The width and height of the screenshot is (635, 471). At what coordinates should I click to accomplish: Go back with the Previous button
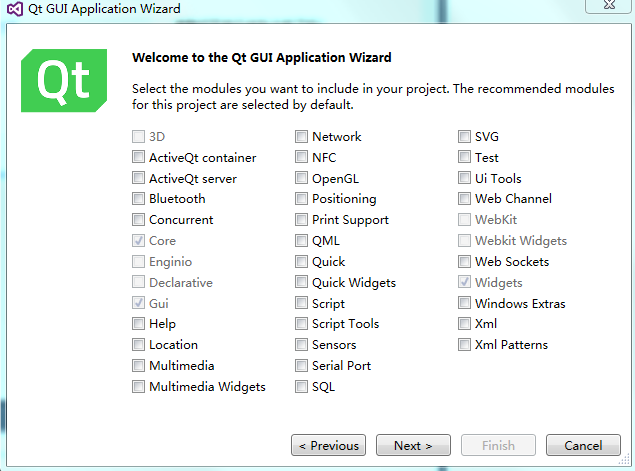328,445
